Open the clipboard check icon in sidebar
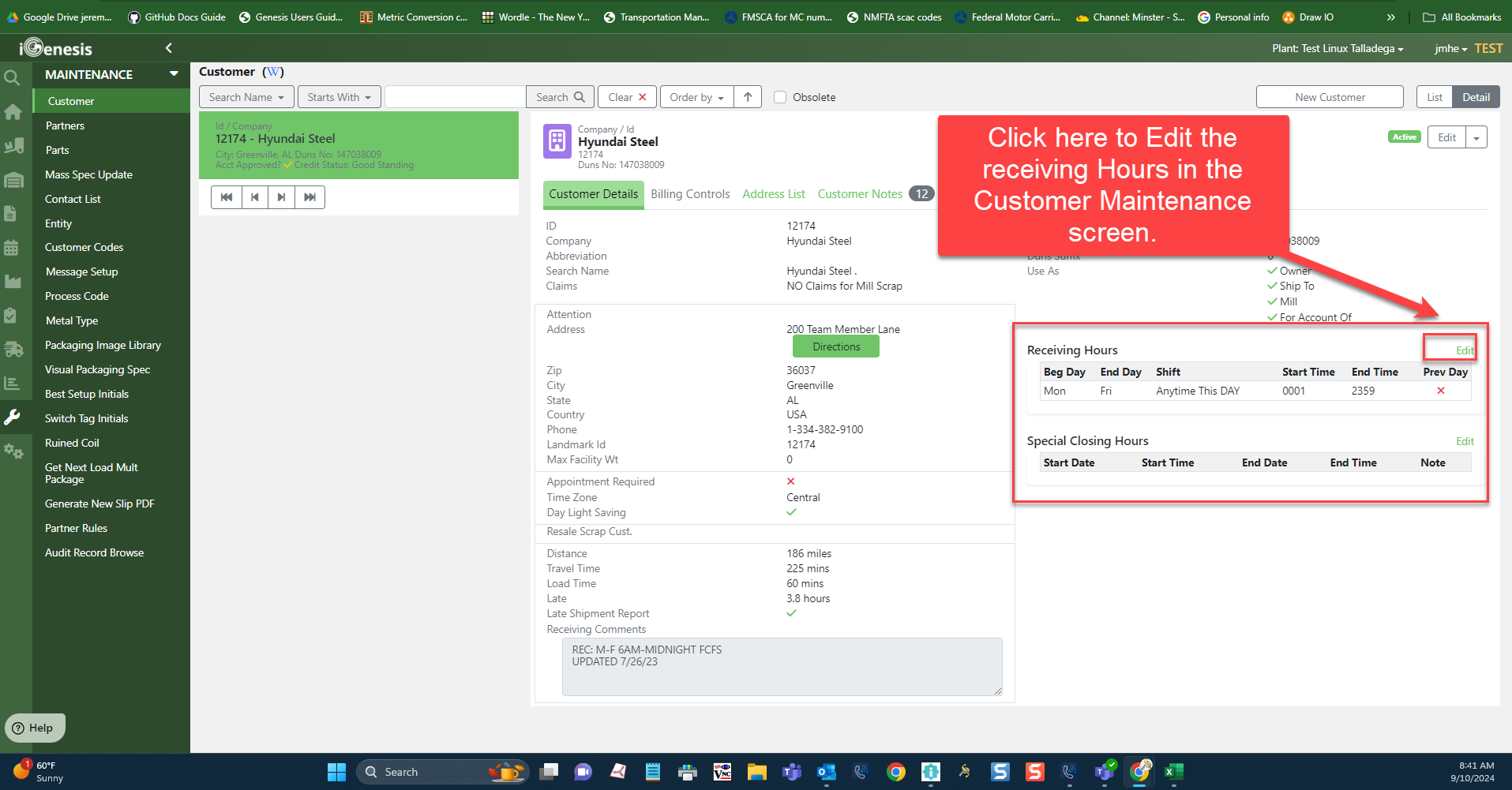1512x790 pixels. [10, 315]
